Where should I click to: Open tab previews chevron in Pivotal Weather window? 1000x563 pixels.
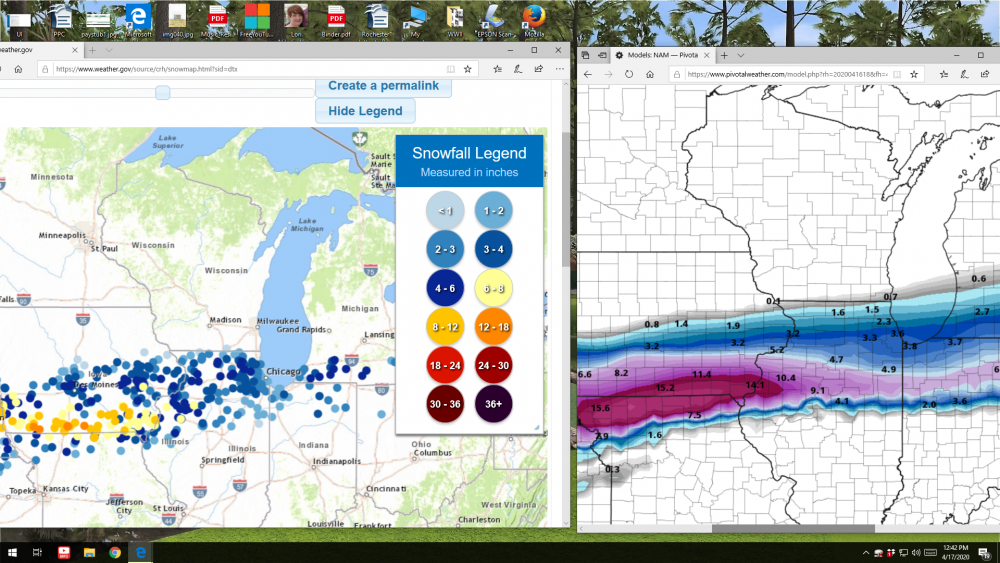pyautogui.click(x=740, y=55)
